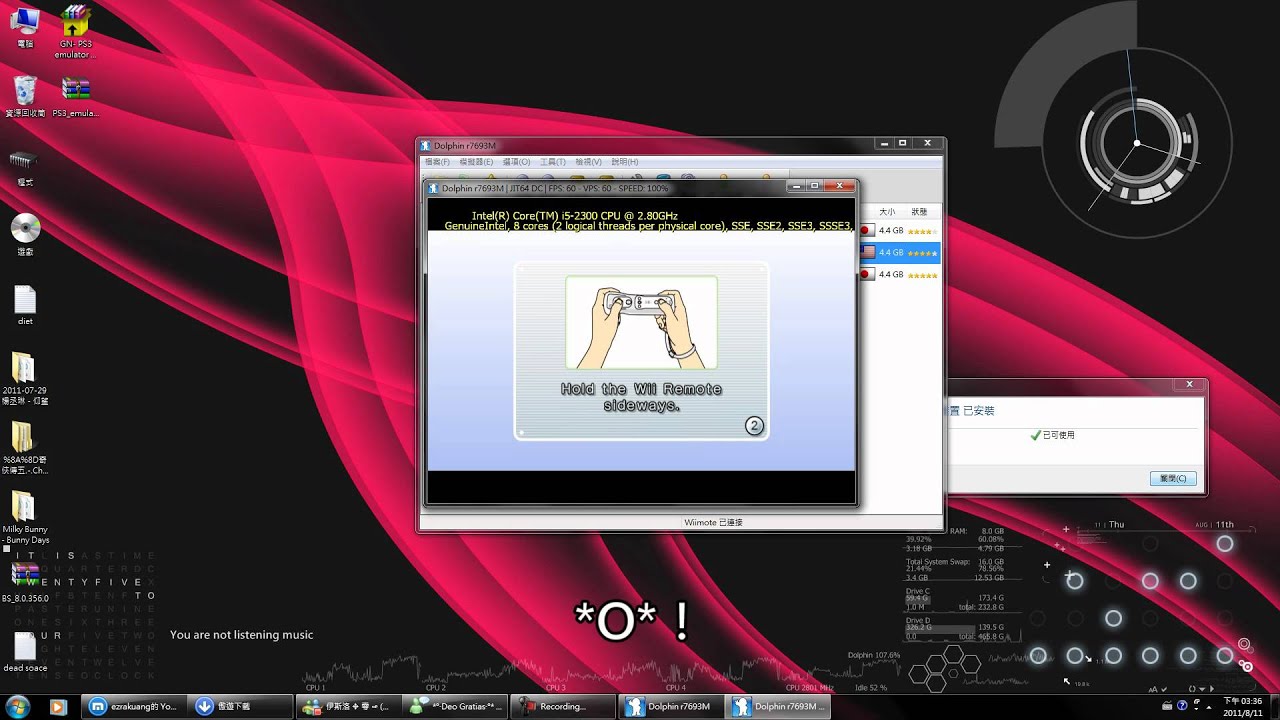
Task: Switch to Deo Gratias messenger taskbar button
Action: pos(453,706)
